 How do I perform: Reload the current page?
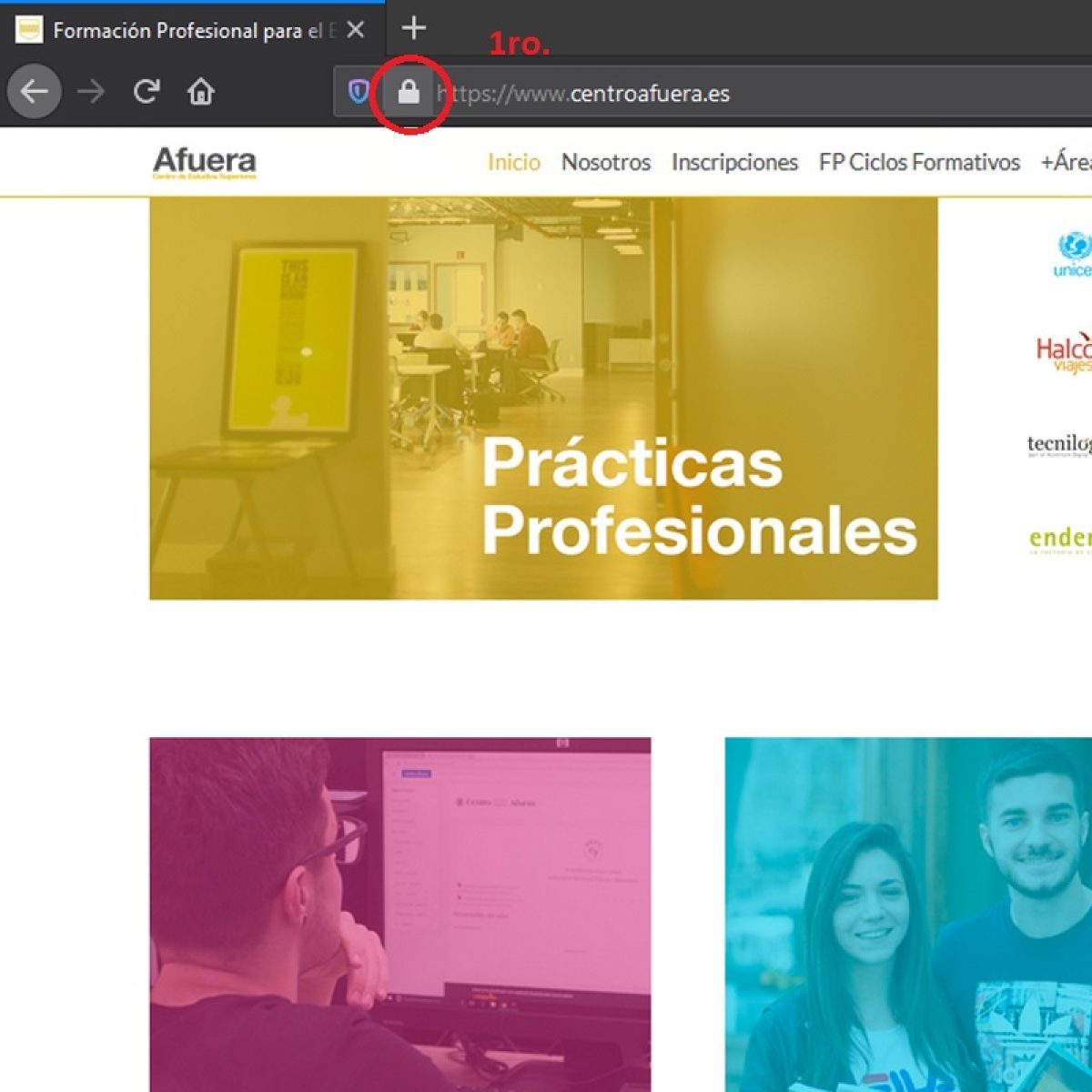pyautogui.click(x=146, y=92)
